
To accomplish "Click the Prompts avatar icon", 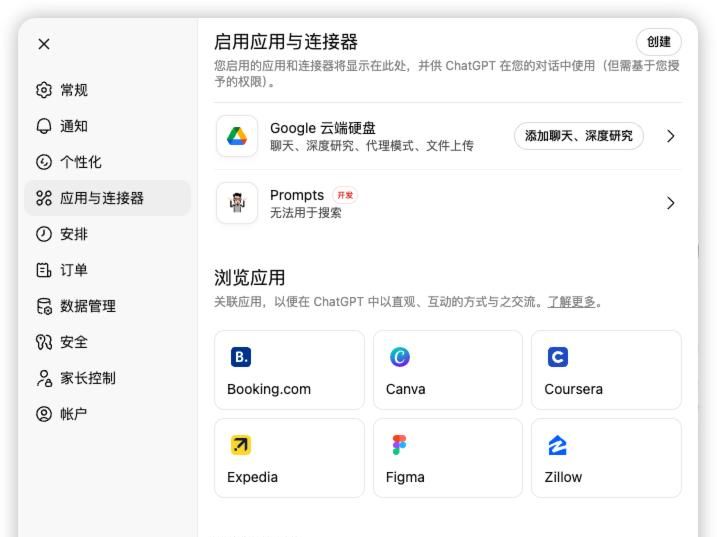I will pyautogui.click(x=237, y=203).
